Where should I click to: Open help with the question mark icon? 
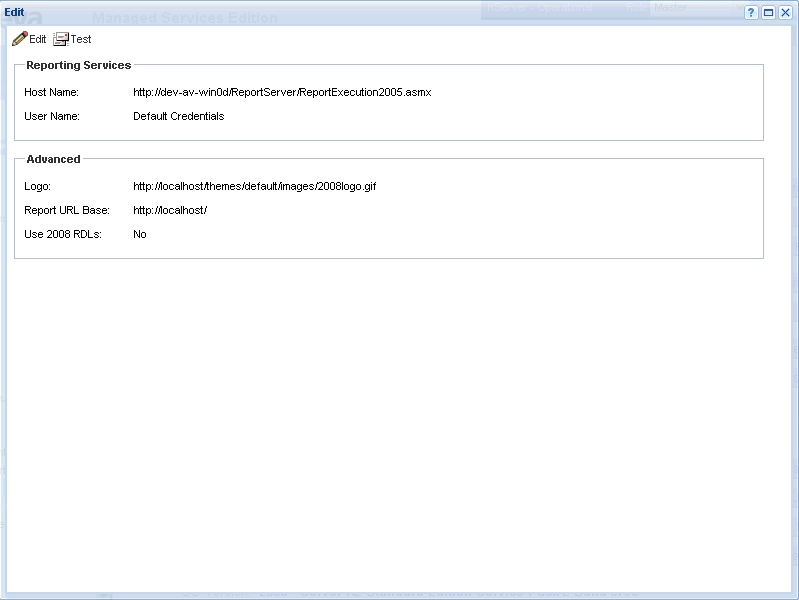point(751,13)
